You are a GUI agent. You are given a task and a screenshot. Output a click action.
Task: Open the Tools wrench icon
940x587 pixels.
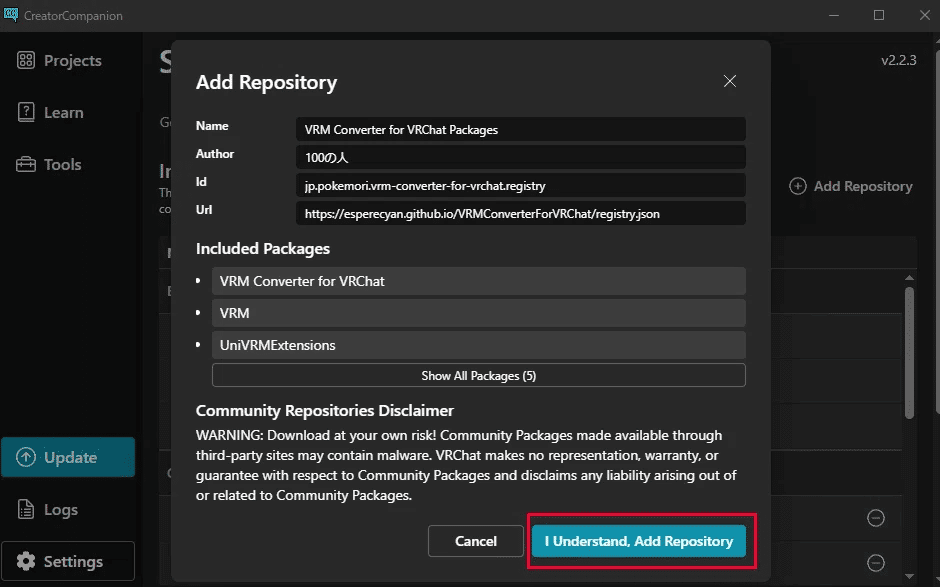pyautogui.click(x=28, y=164)
